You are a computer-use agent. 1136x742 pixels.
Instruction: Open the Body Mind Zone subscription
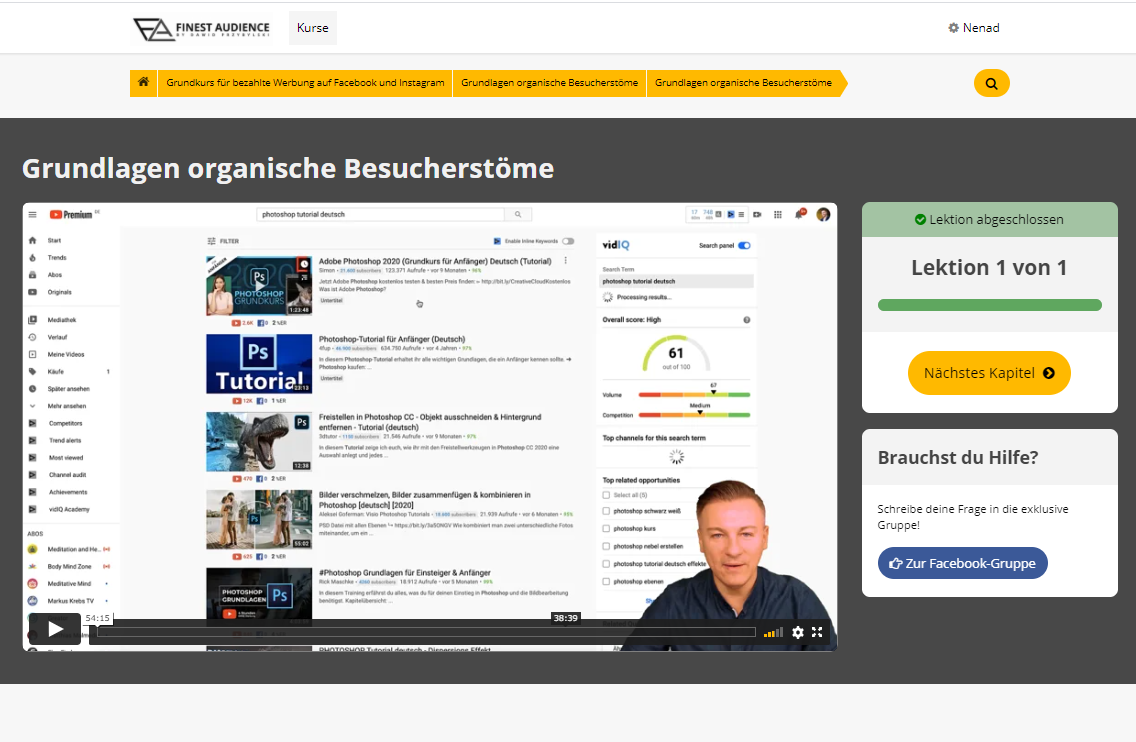[69, 567]
